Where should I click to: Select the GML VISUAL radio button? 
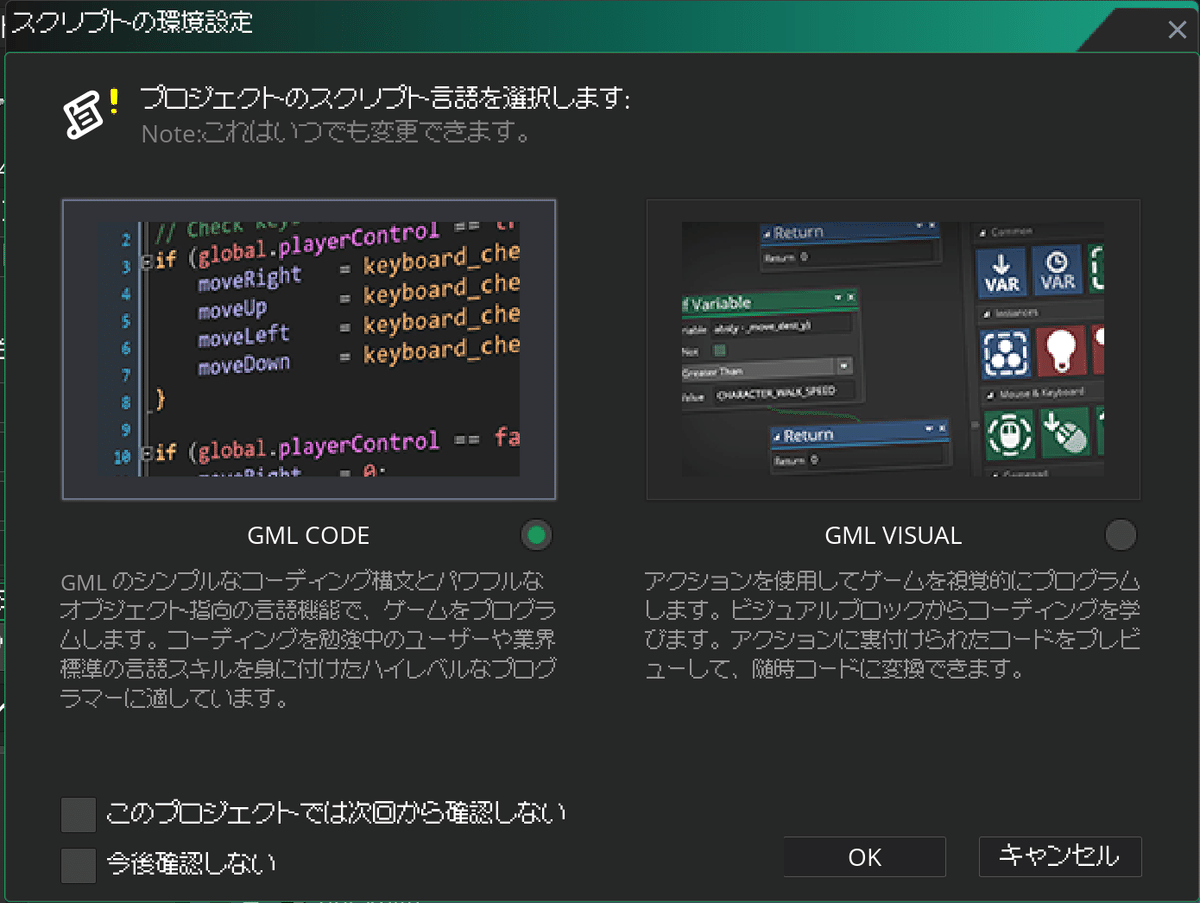[1121, 535]
